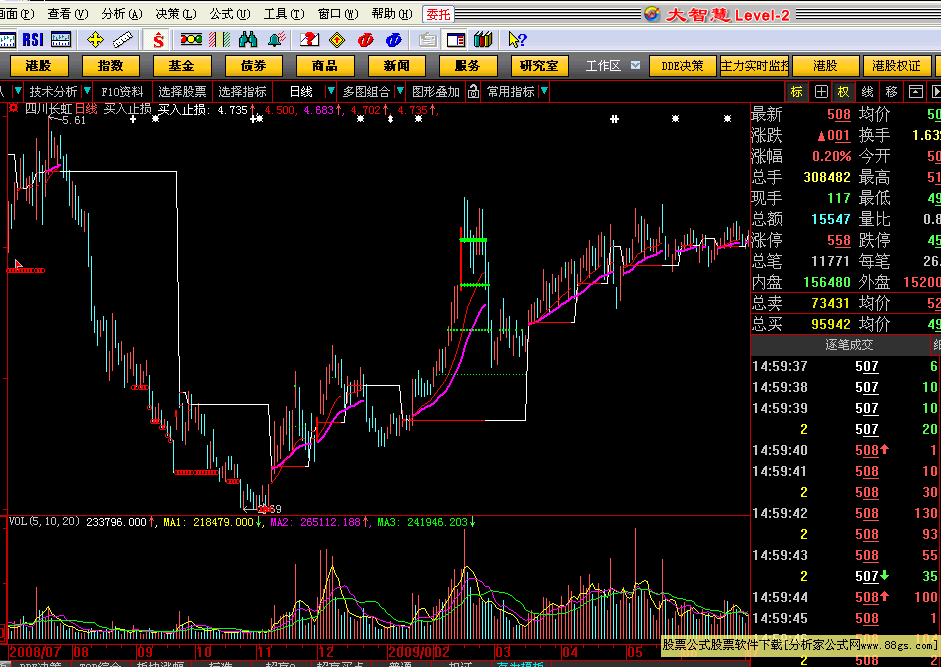Open the 窗口(W) menu
Screen dimensions: 941x667
pos(338,14)
